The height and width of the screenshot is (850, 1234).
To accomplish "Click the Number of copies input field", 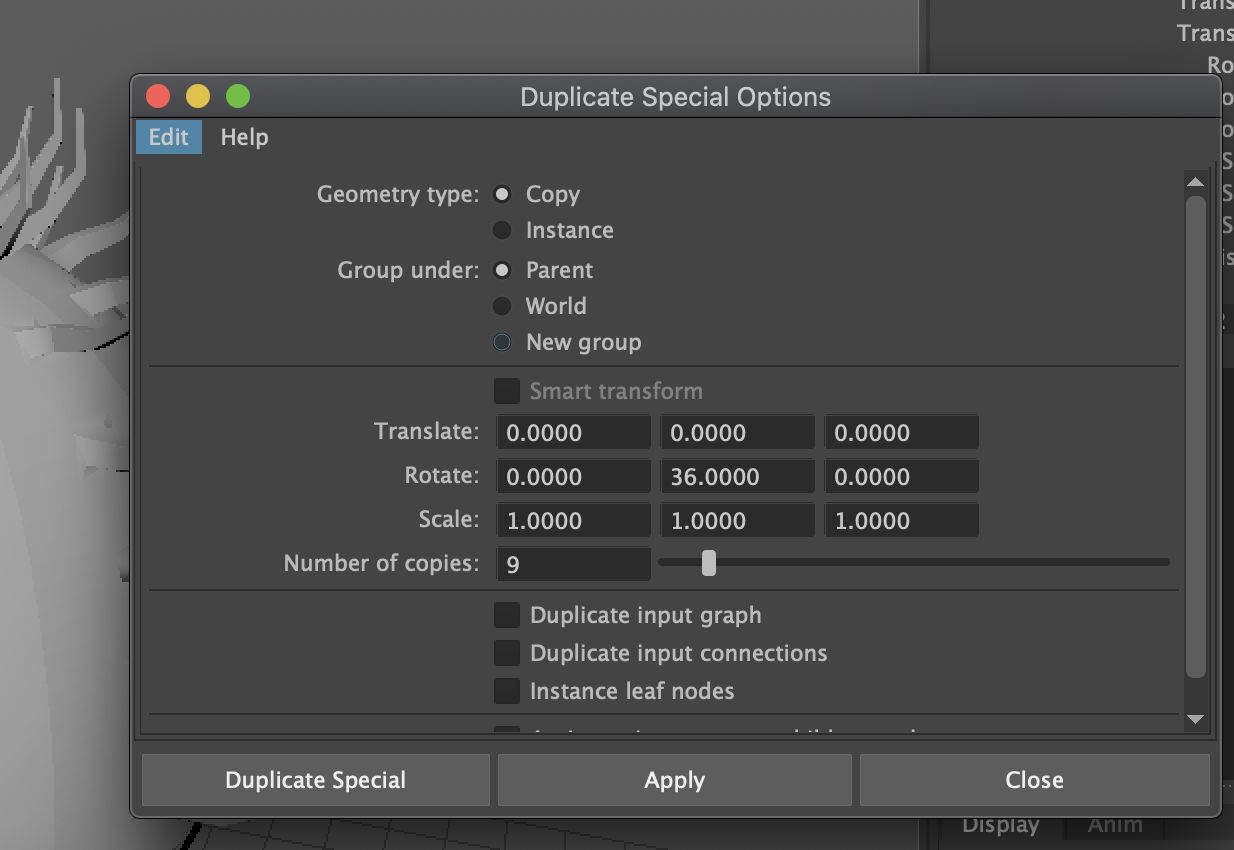I will coord(574,564).
